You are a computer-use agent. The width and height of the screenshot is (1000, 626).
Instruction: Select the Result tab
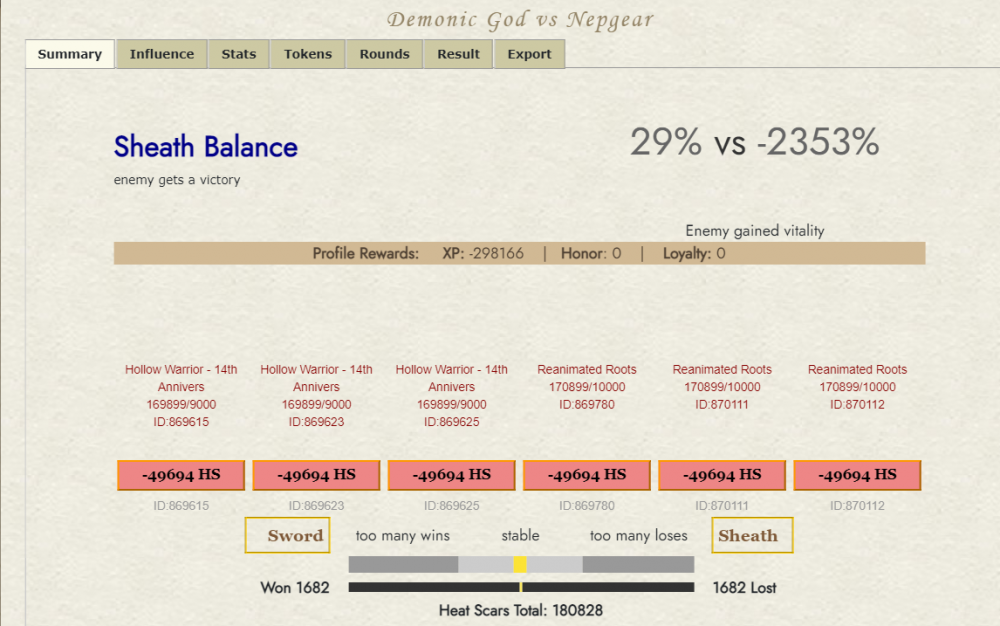point(458,54)
